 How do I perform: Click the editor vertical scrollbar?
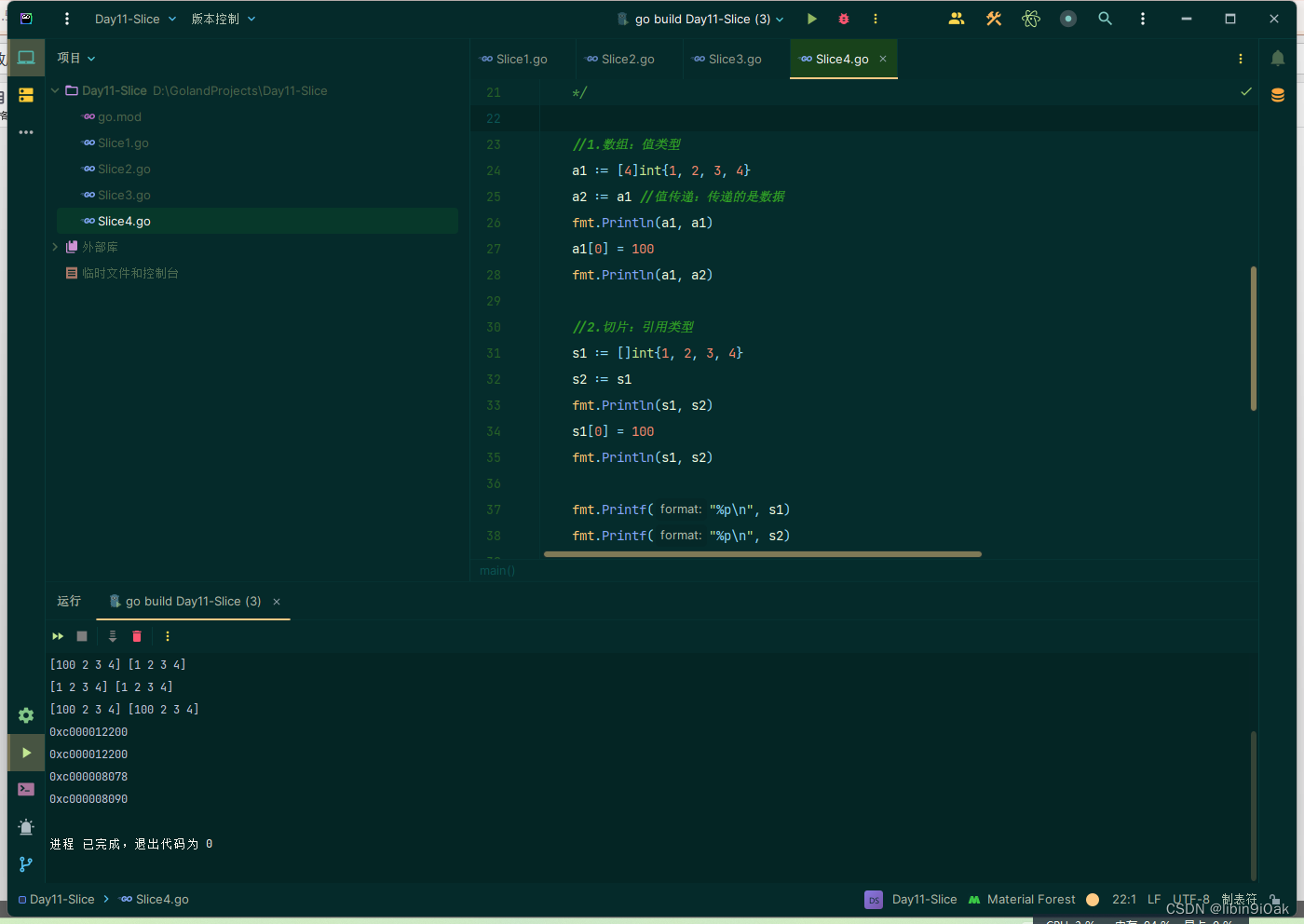(x=1254, y=338)
